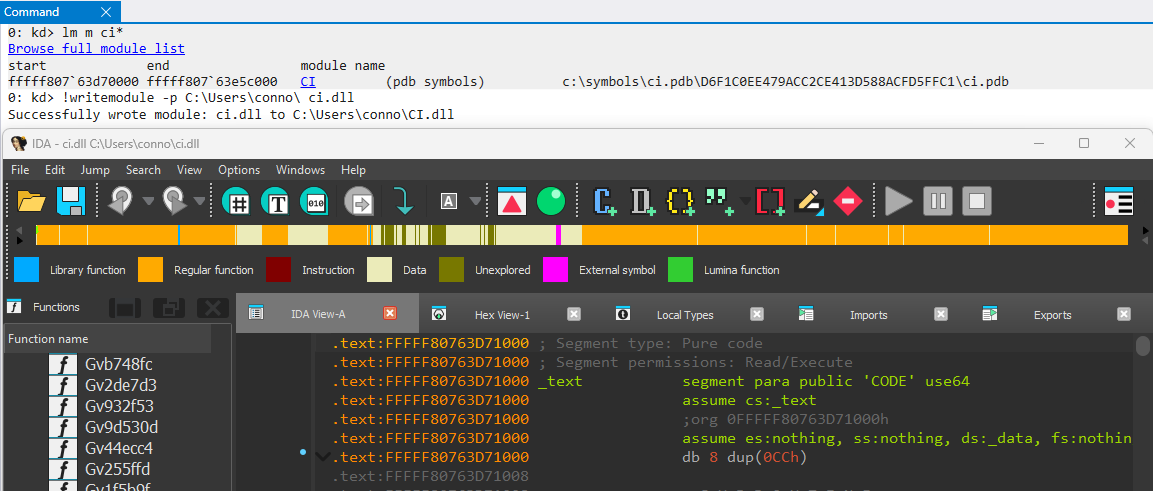Expand dropdown arrow next to letter A icon
This screenshot has height=491, width=1153.
click(x=475, y=201)
